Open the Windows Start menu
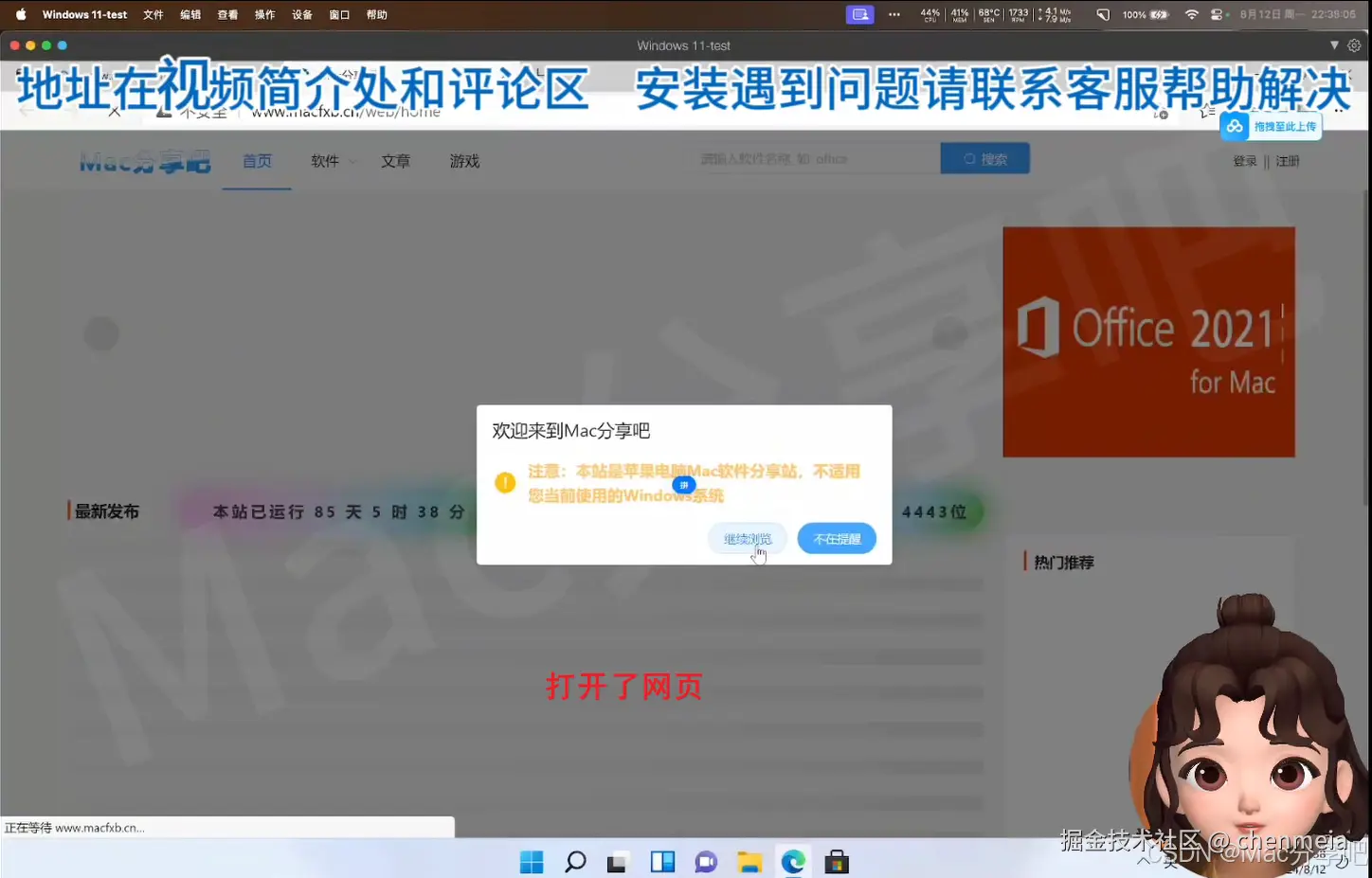The height and width of the screenshot is (878, 1372). click(x=532, y=861)
